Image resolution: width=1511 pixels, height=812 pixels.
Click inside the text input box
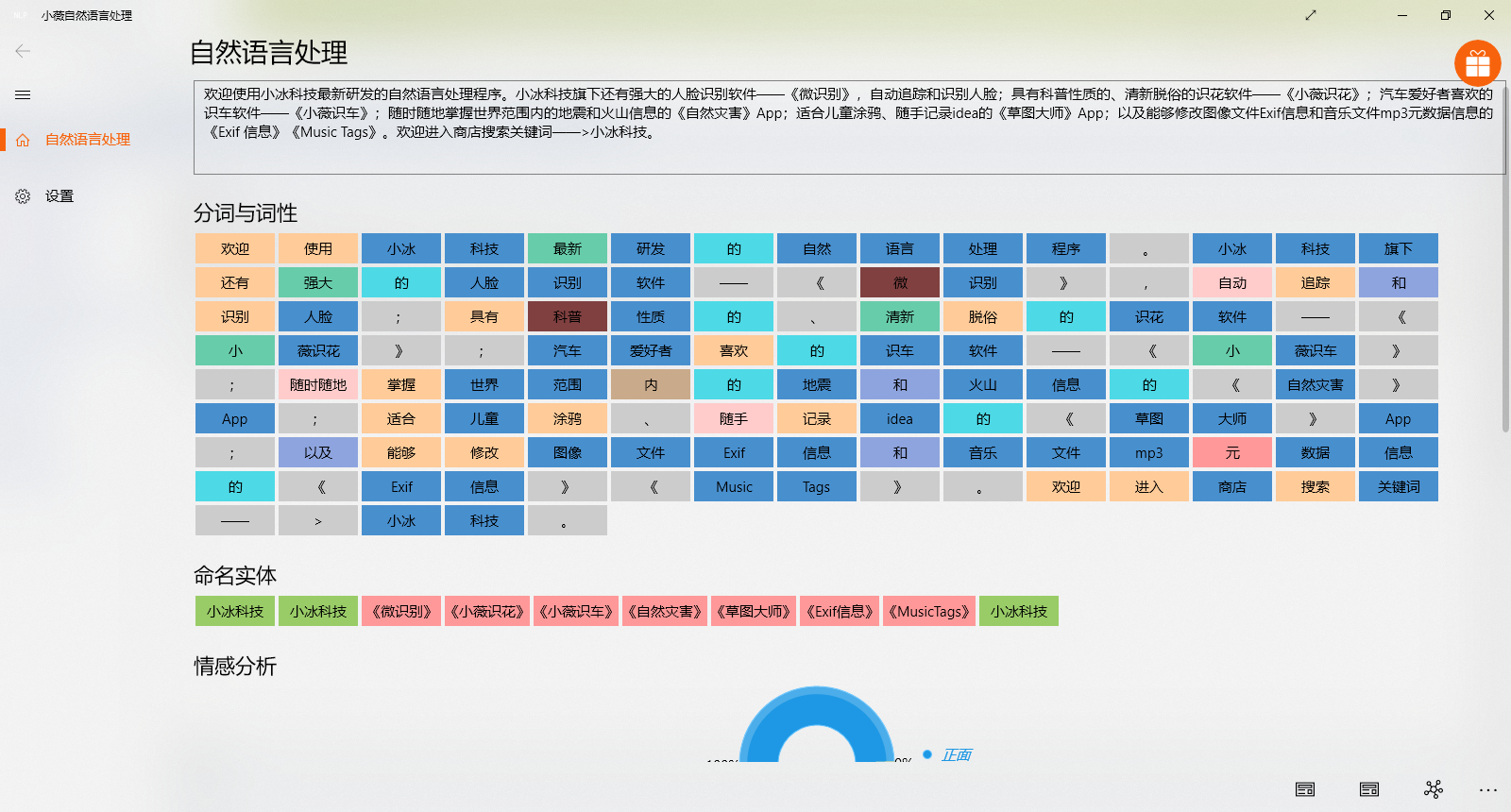click(849, 127)
